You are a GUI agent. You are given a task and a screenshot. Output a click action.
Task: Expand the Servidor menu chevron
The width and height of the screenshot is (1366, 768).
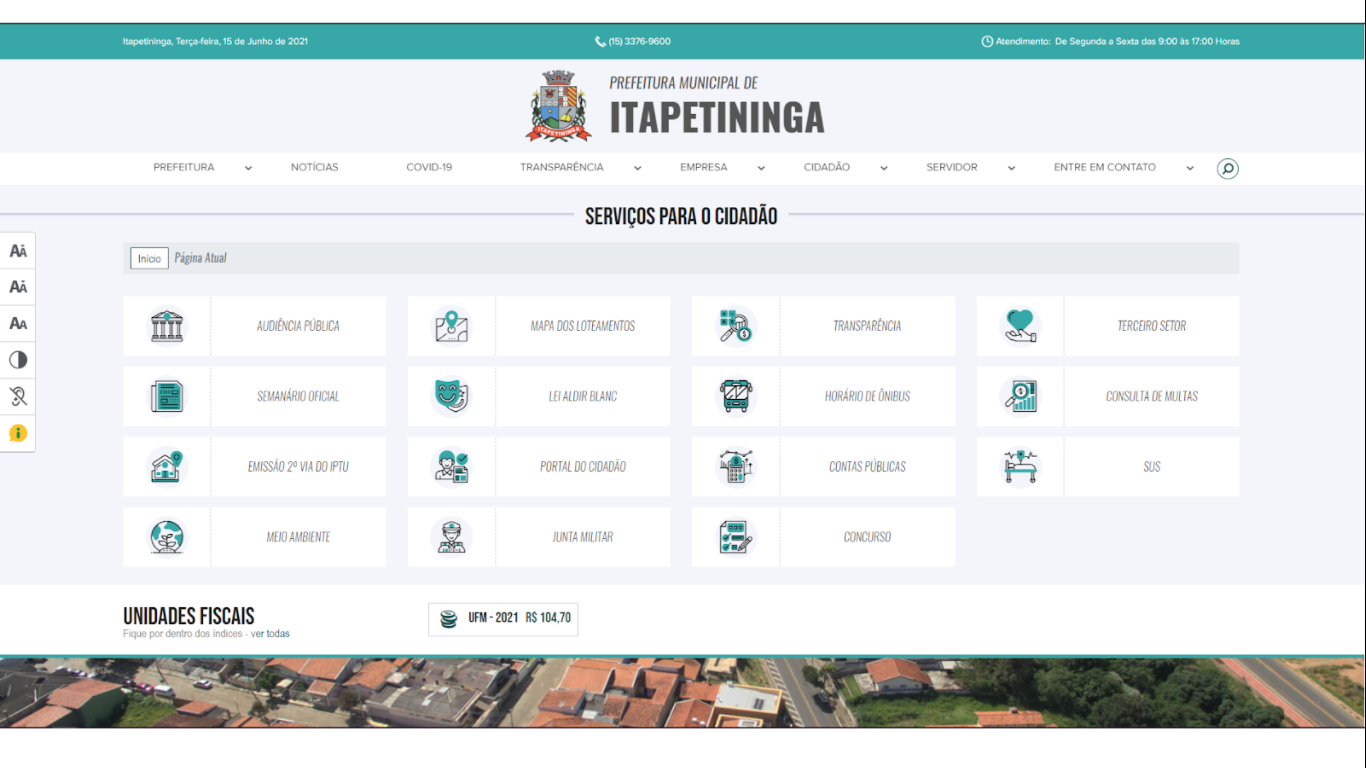1011,168
